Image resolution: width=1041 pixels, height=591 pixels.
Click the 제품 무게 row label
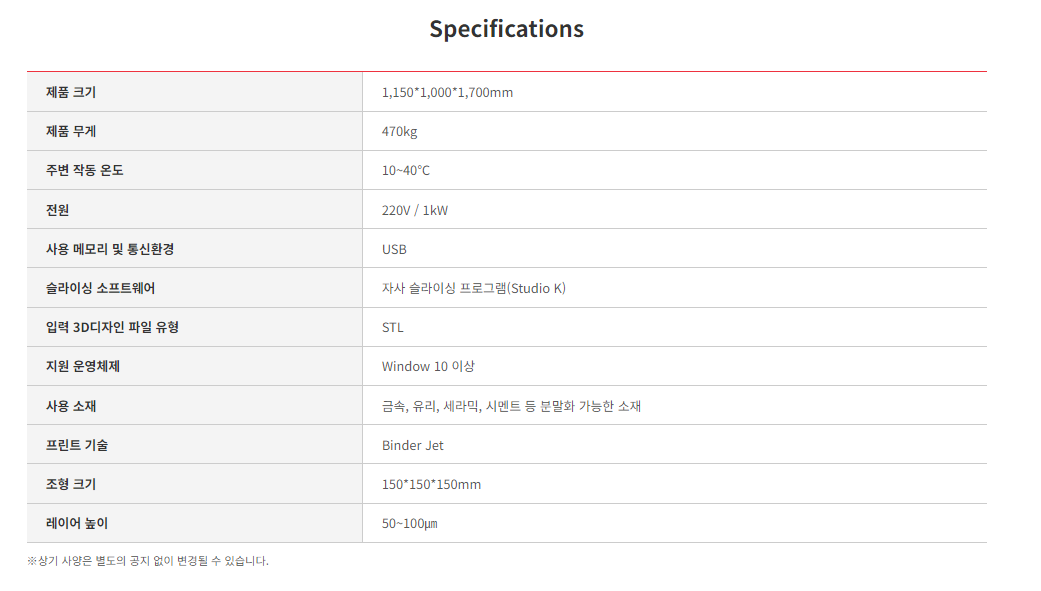point(71,131)
